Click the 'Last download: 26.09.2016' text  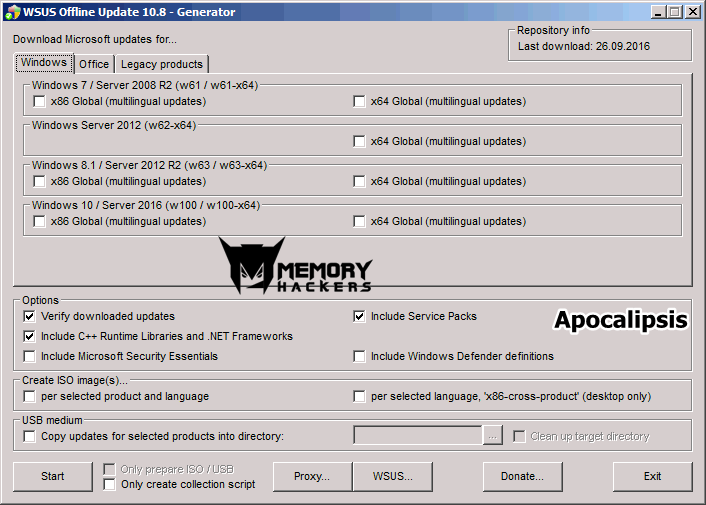[x=584, y=46]
